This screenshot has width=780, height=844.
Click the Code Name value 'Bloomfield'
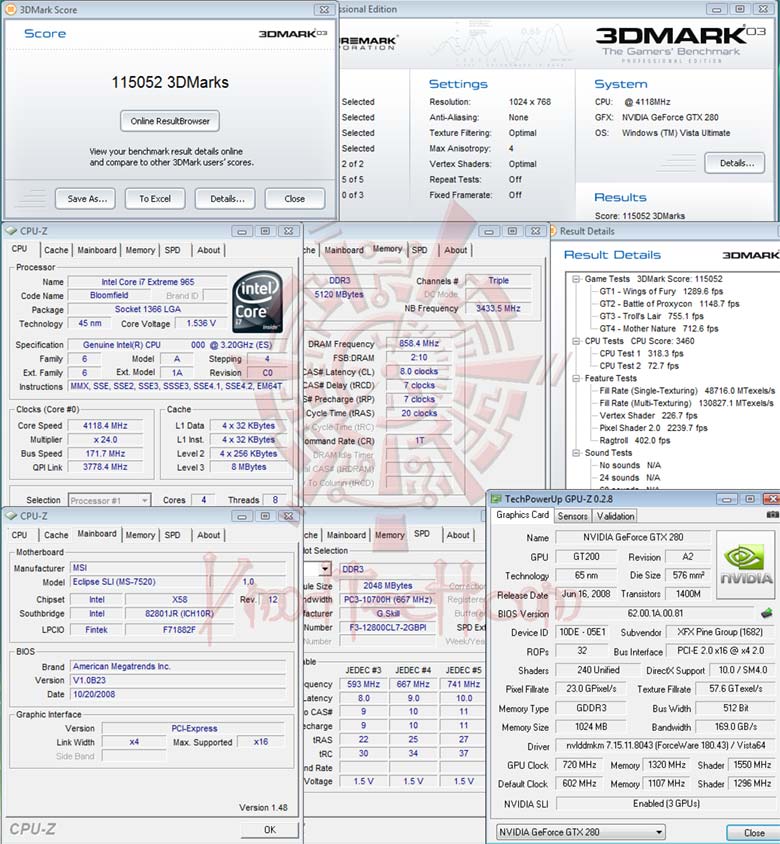coord(109,295)
